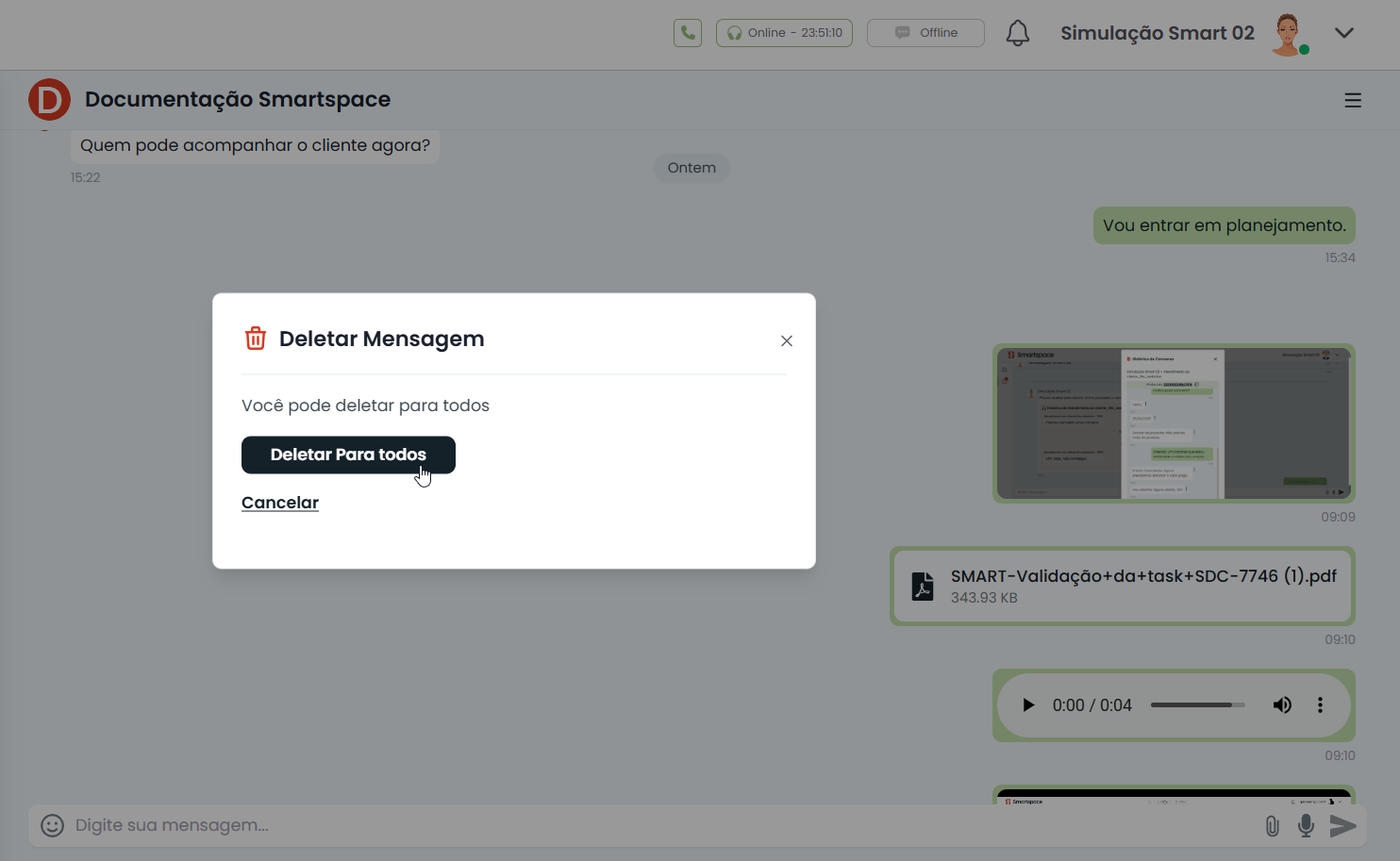Click the green phone call icon
Screen dimensions: 1400x861
click(x=688, y=33)
